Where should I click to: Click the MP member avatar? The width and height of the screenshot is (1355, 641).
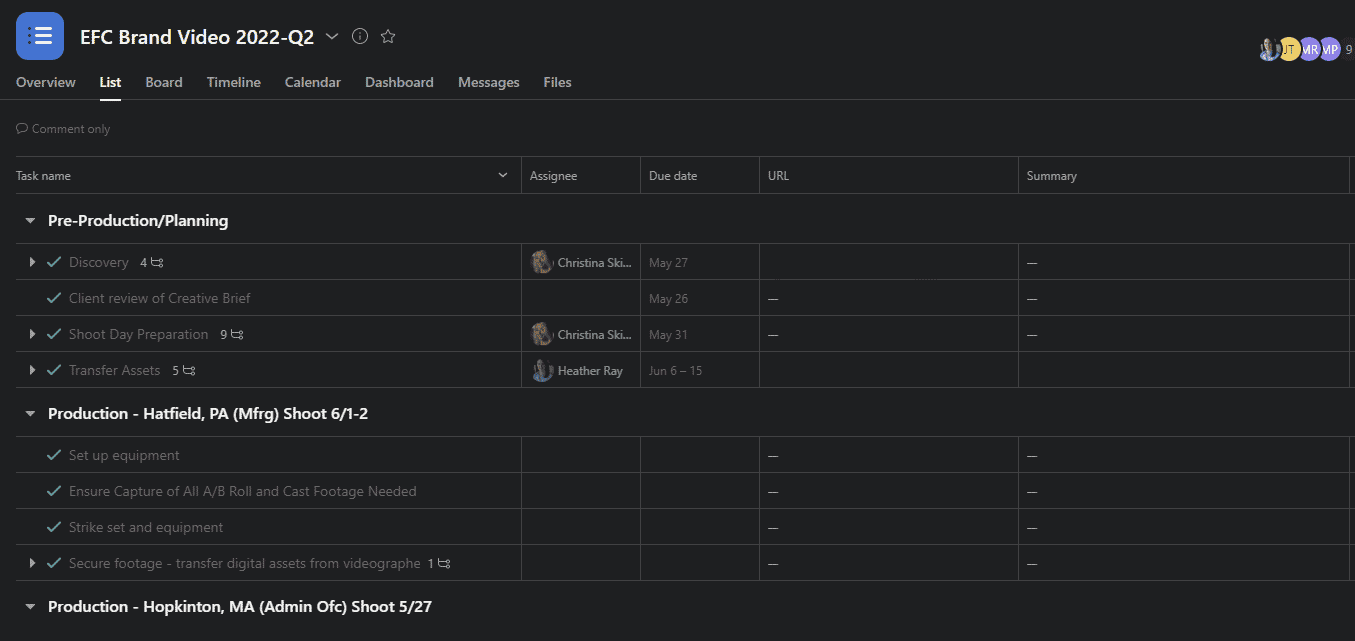tap(1329, 49)
